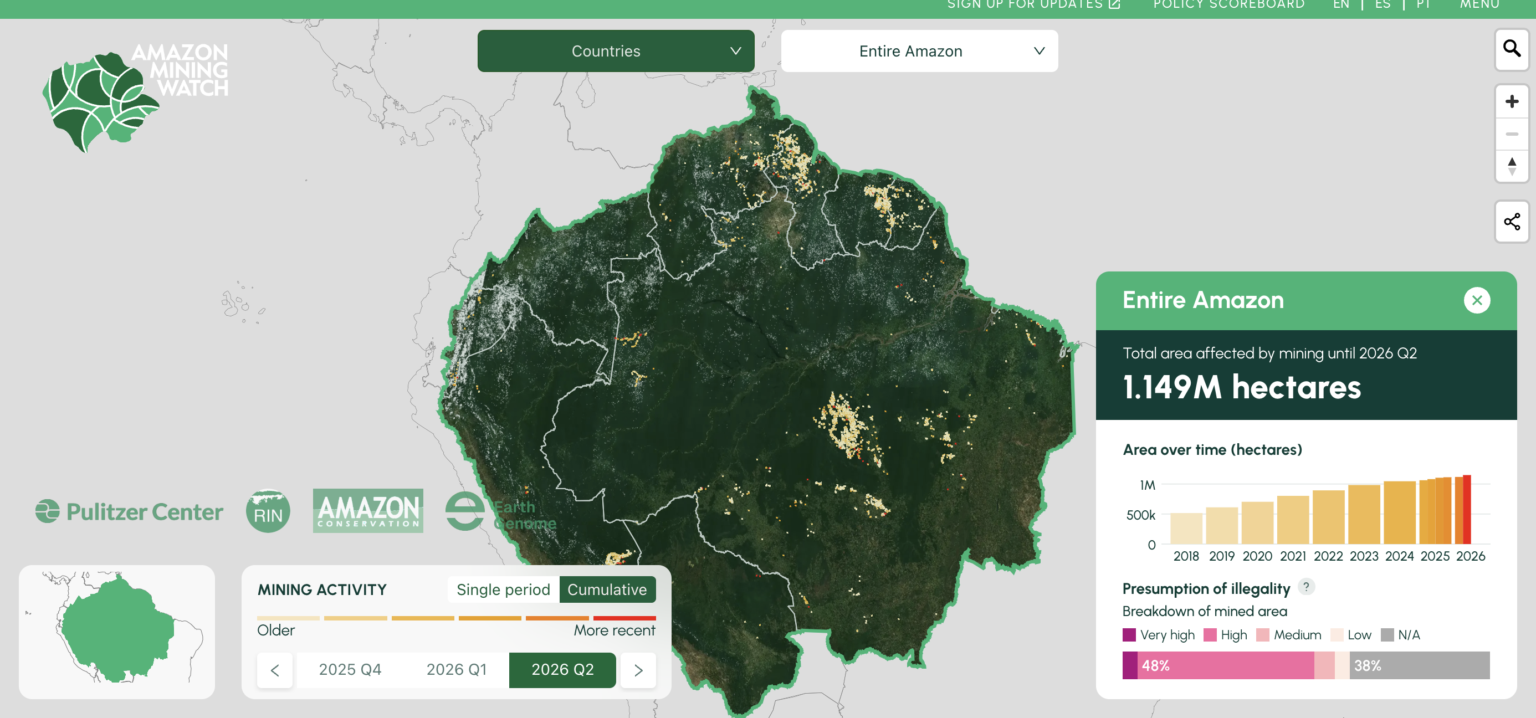Advance timeline with right arrow button
Screen dimensions: 1536x718
(638, 670)
